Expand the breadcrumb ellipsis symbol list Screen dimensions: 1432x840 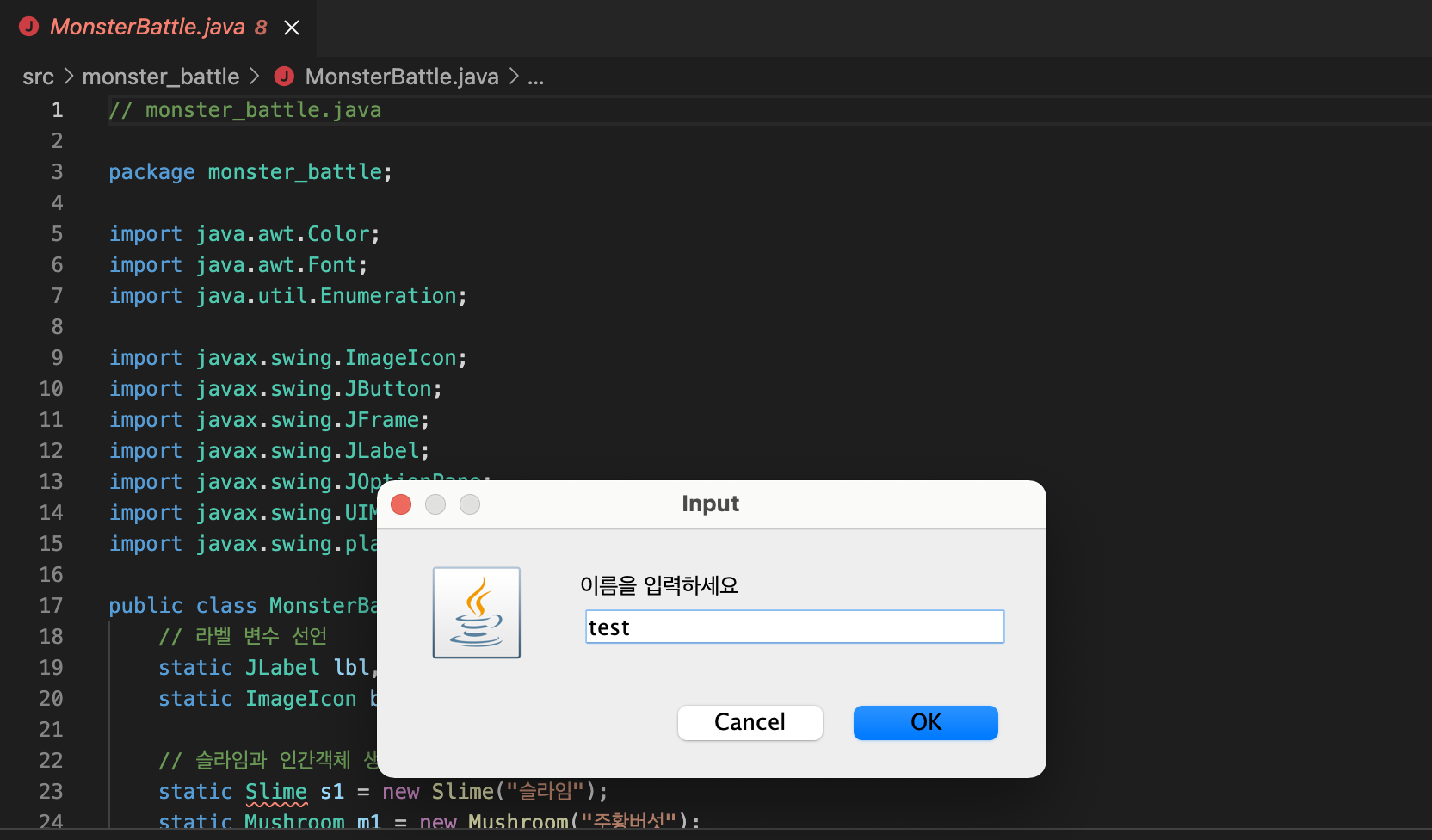pos(535,77)
